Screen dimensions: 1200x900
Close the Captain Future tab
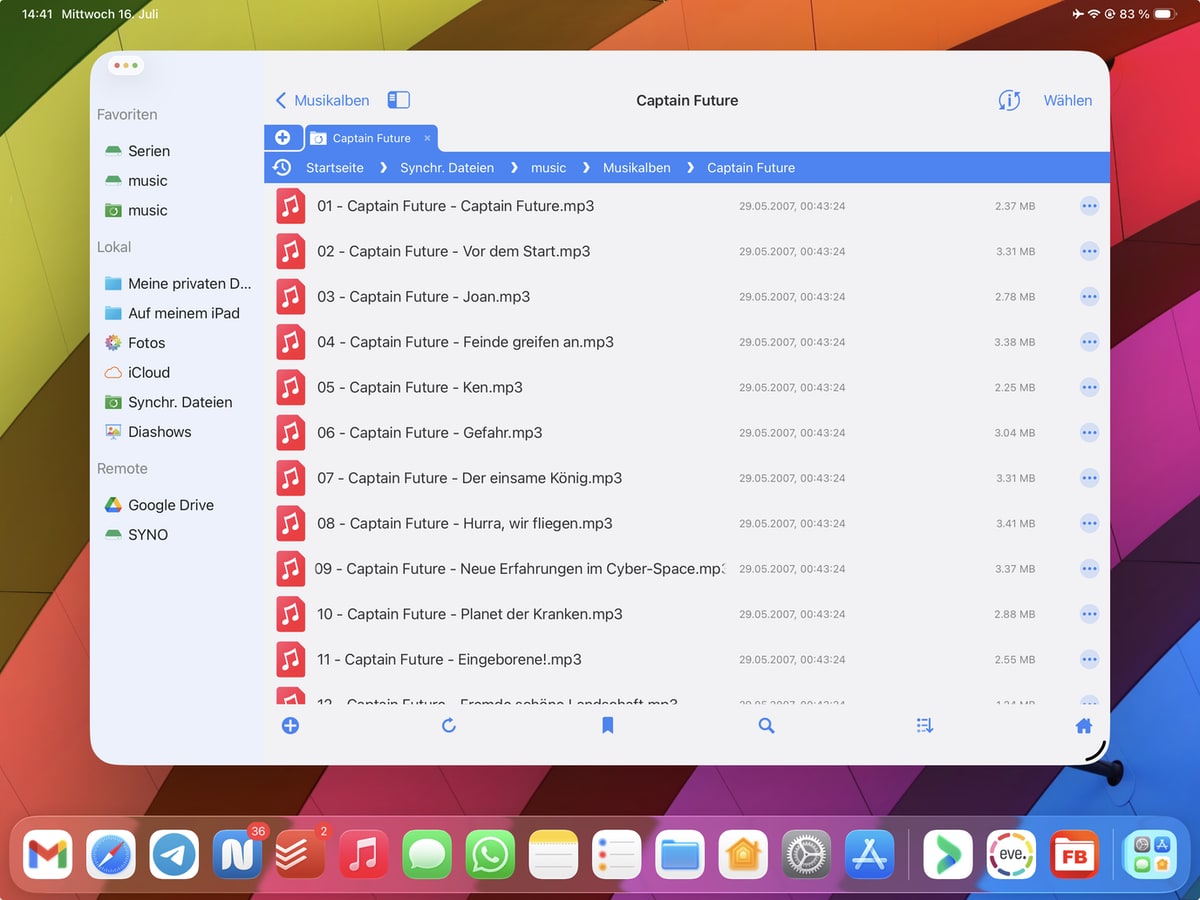(427, 138)
